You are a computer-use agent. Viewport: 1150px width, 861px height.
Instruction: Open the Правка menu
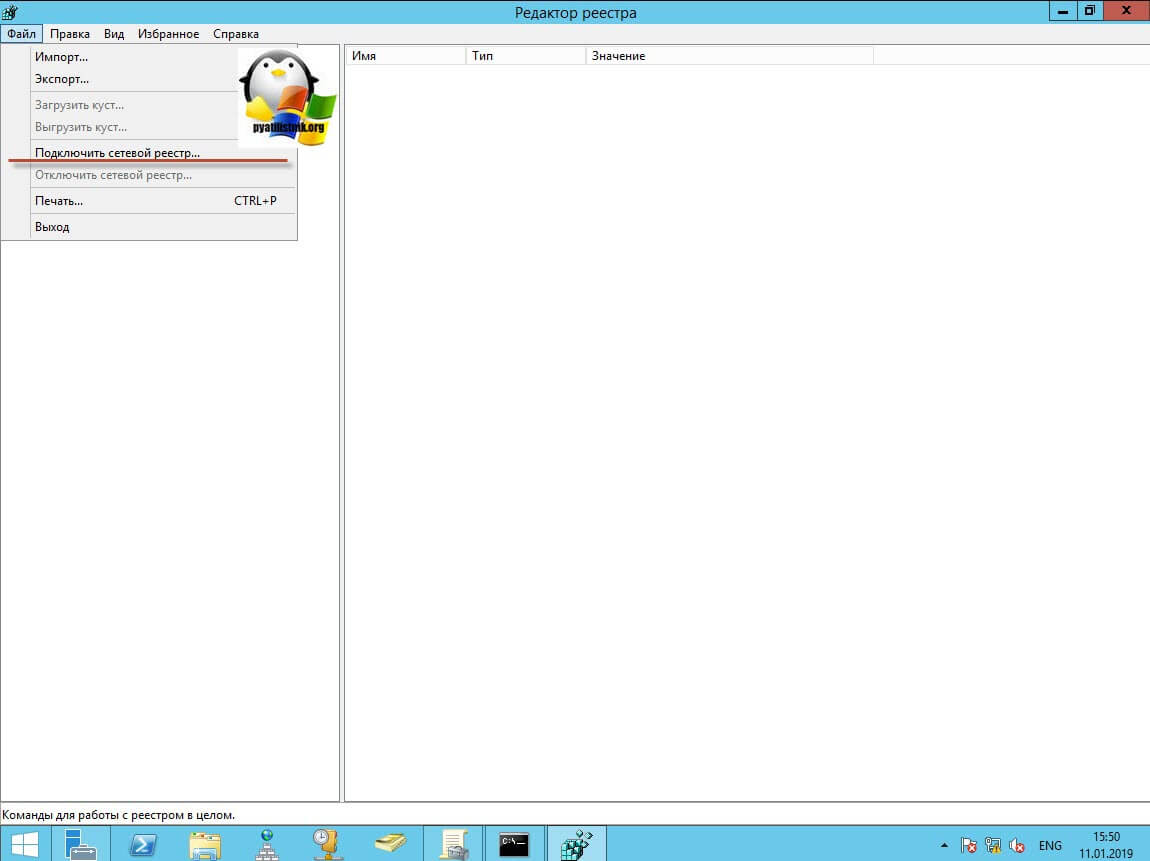pos(70,34)
